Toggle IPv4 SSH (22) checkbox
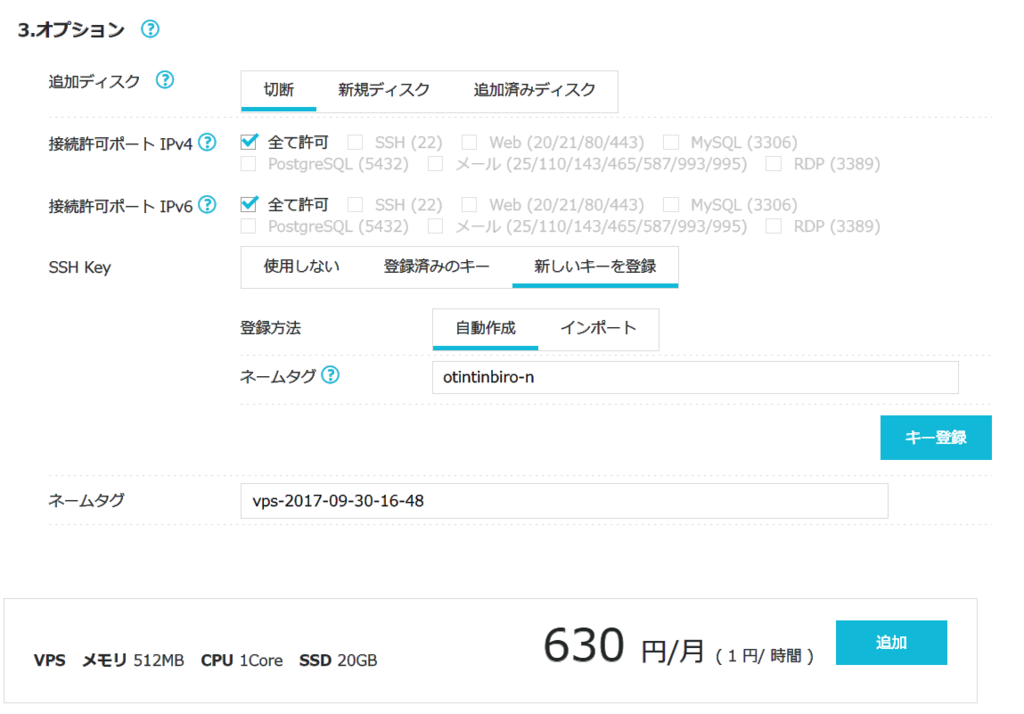 [x=355, y=142]
